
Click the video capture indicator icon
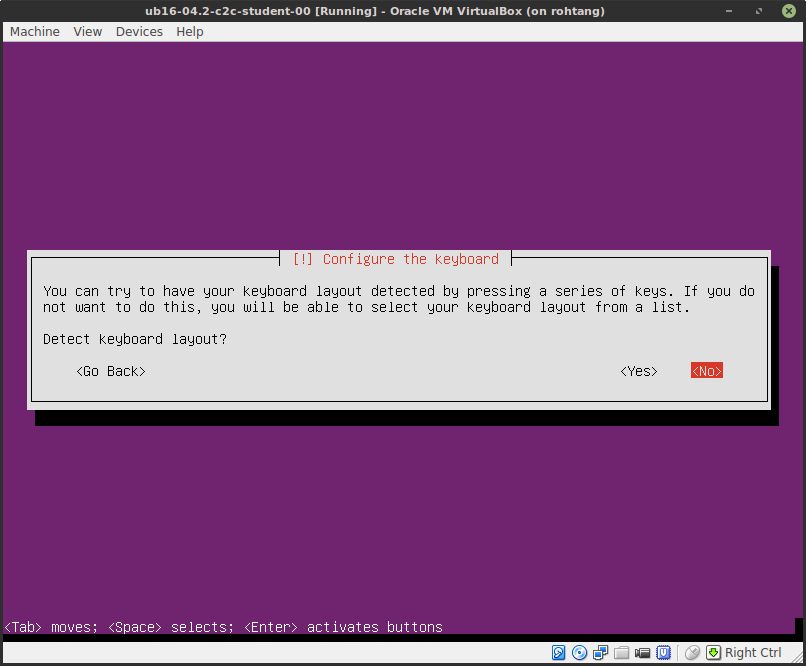click(643, 652)
